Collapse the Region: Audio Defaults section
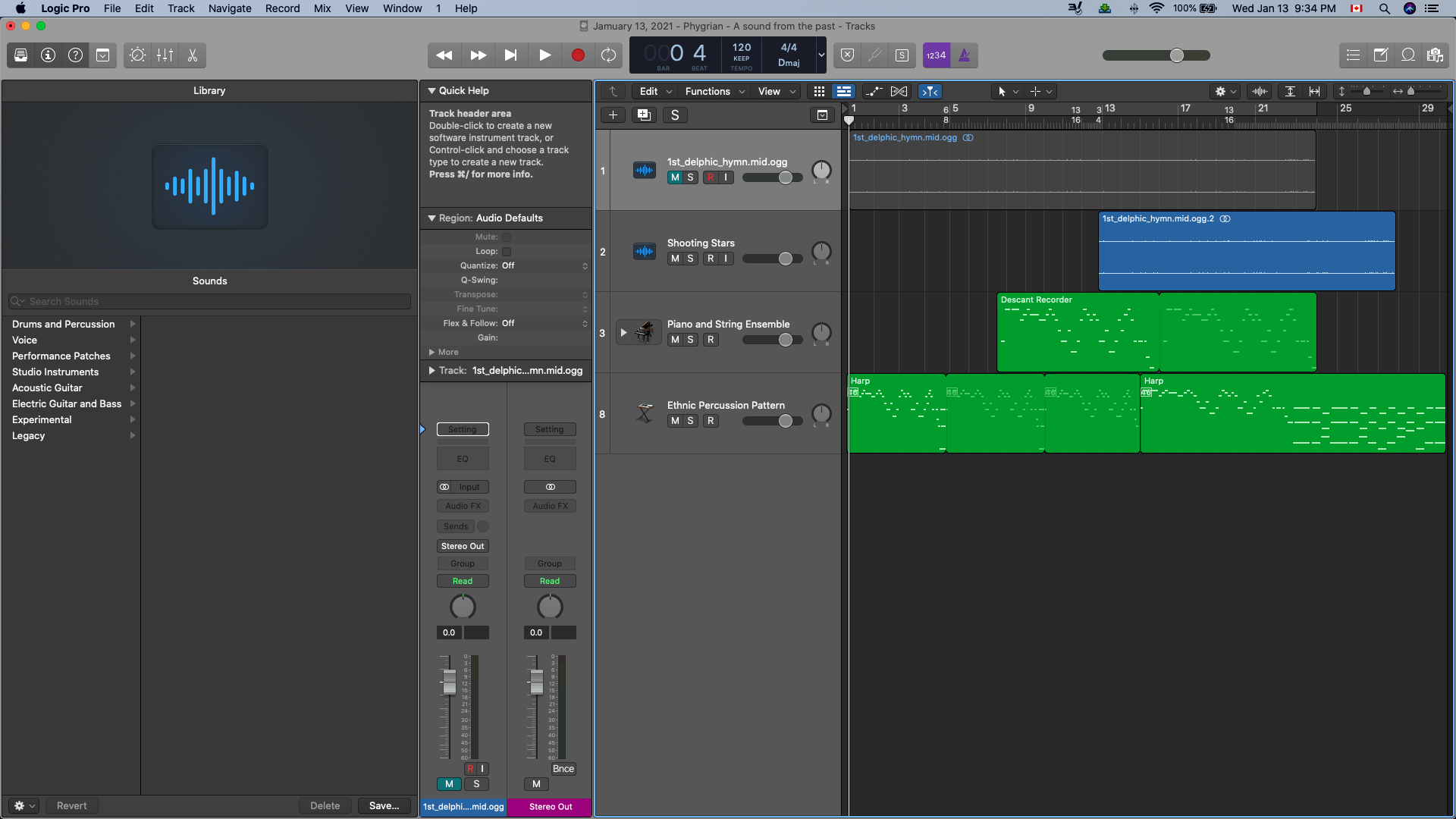Viewport: 1456px width, 819px height. click(431, 218)
